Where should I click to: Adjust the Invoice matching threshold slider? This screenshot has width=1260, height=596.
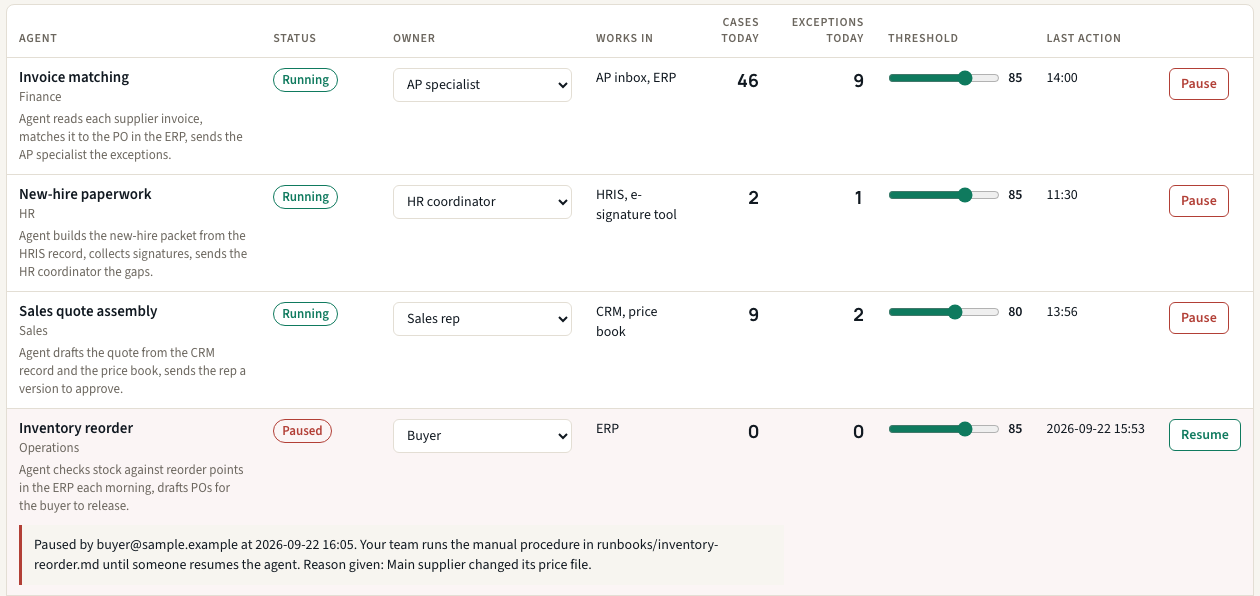pyautogui.click(x=944, y=78)
